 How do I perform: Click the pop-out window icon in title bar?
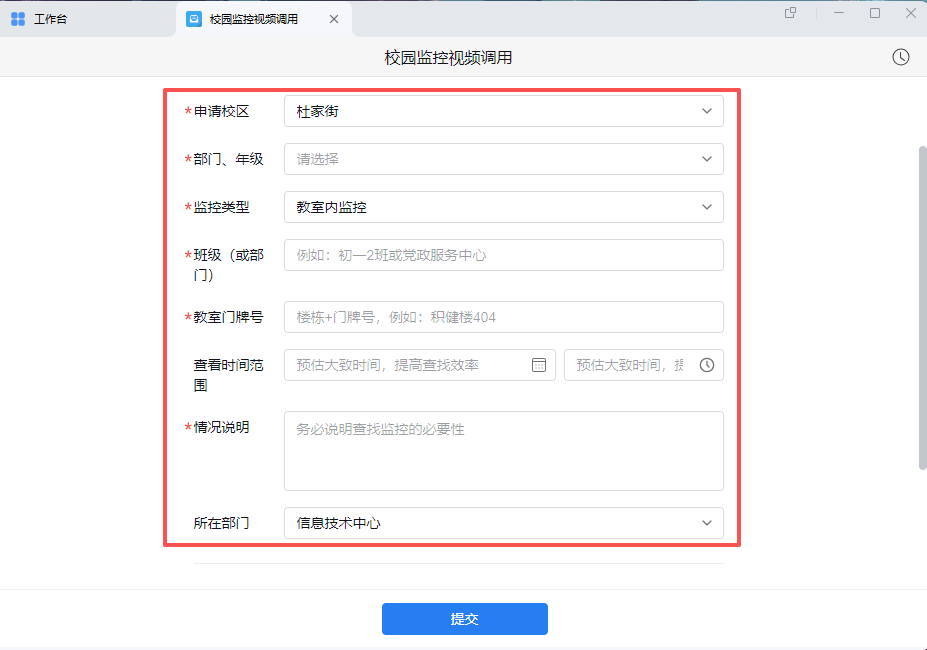[790, 13]
